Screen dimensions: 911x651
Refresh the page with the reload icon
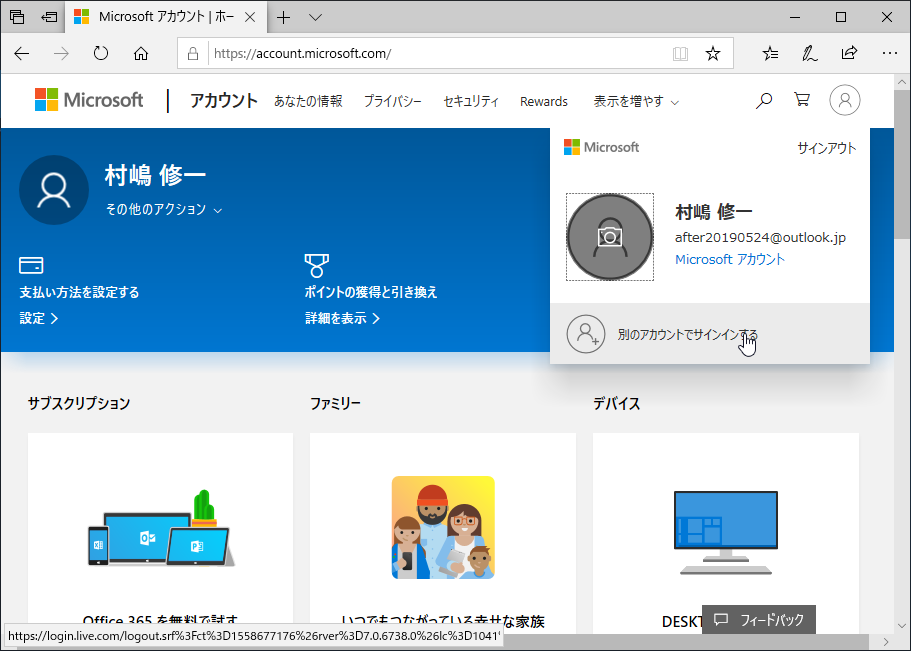(x=101, y=54)
